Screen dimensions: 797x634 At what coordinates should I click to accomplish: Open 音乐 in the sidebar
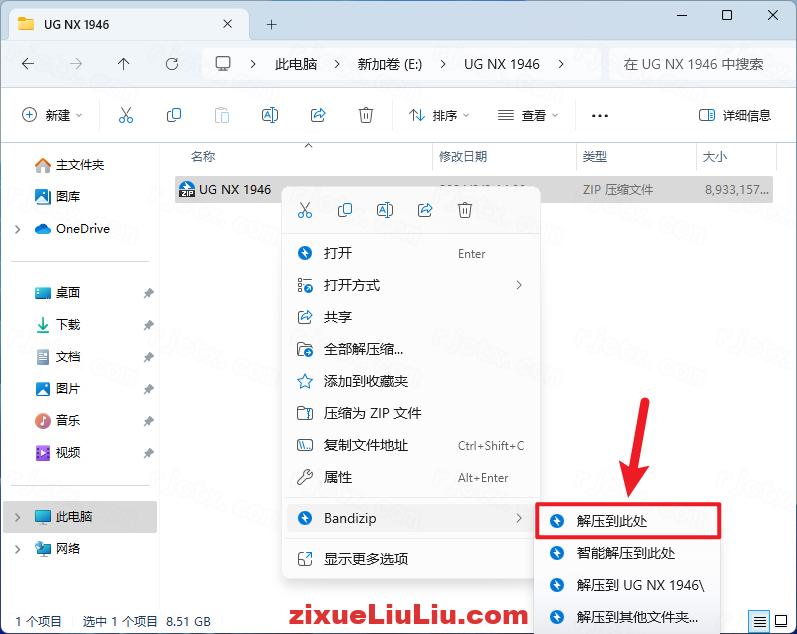click(57, 421)
